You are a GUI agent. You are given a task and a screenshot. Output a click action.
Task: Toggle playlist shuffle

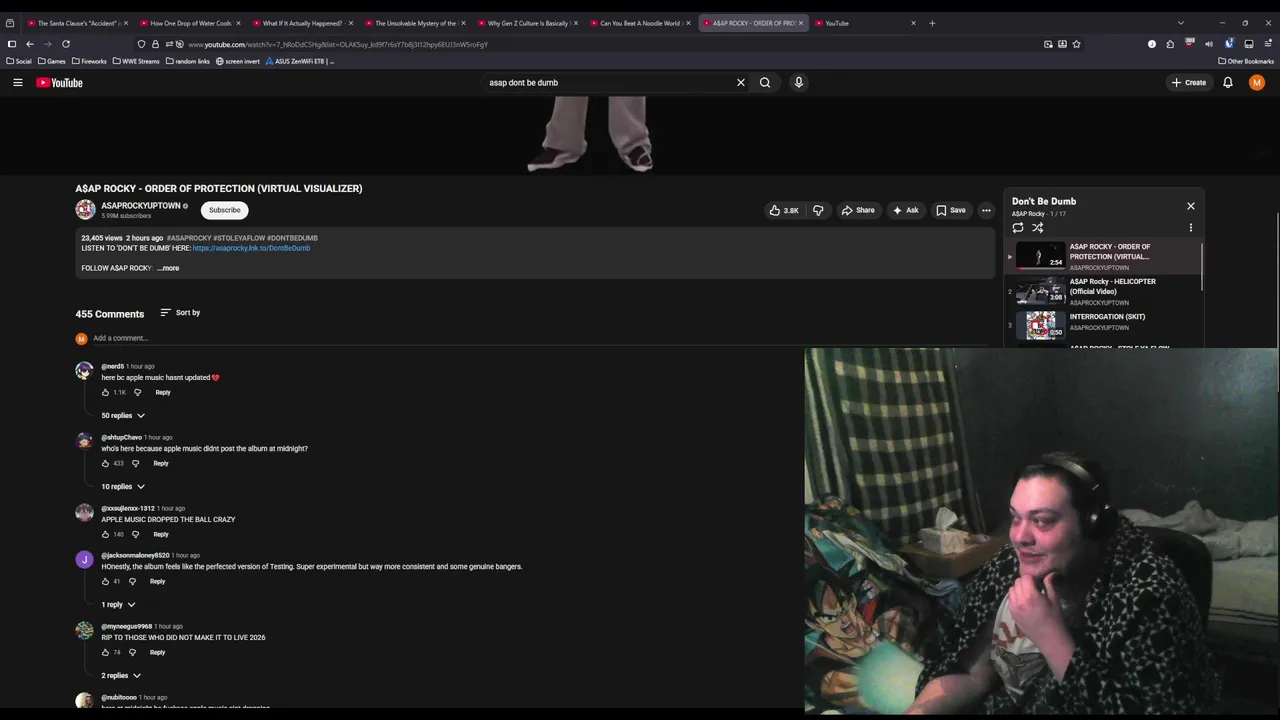[x=1038, y=228]
